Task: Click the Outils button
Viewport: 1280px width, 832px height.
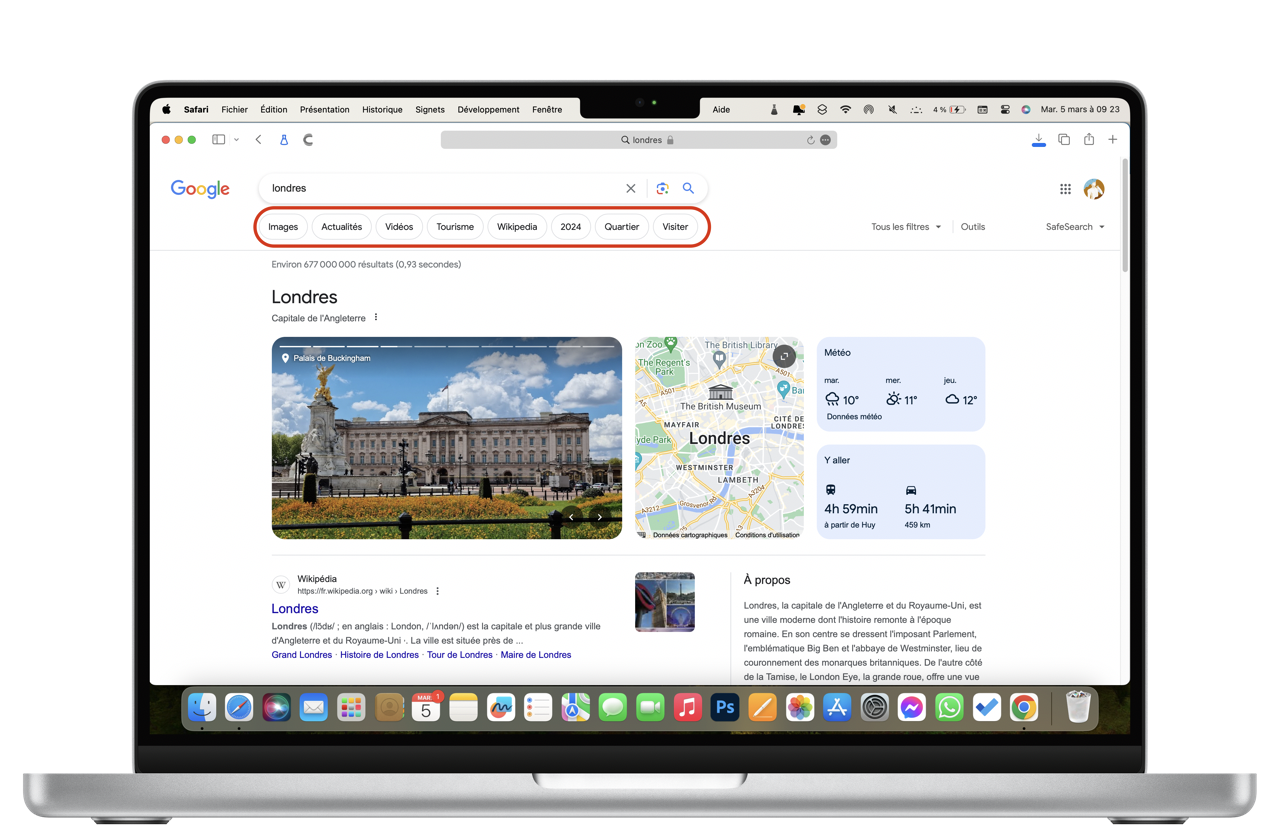Action: (x=973, y=227)
